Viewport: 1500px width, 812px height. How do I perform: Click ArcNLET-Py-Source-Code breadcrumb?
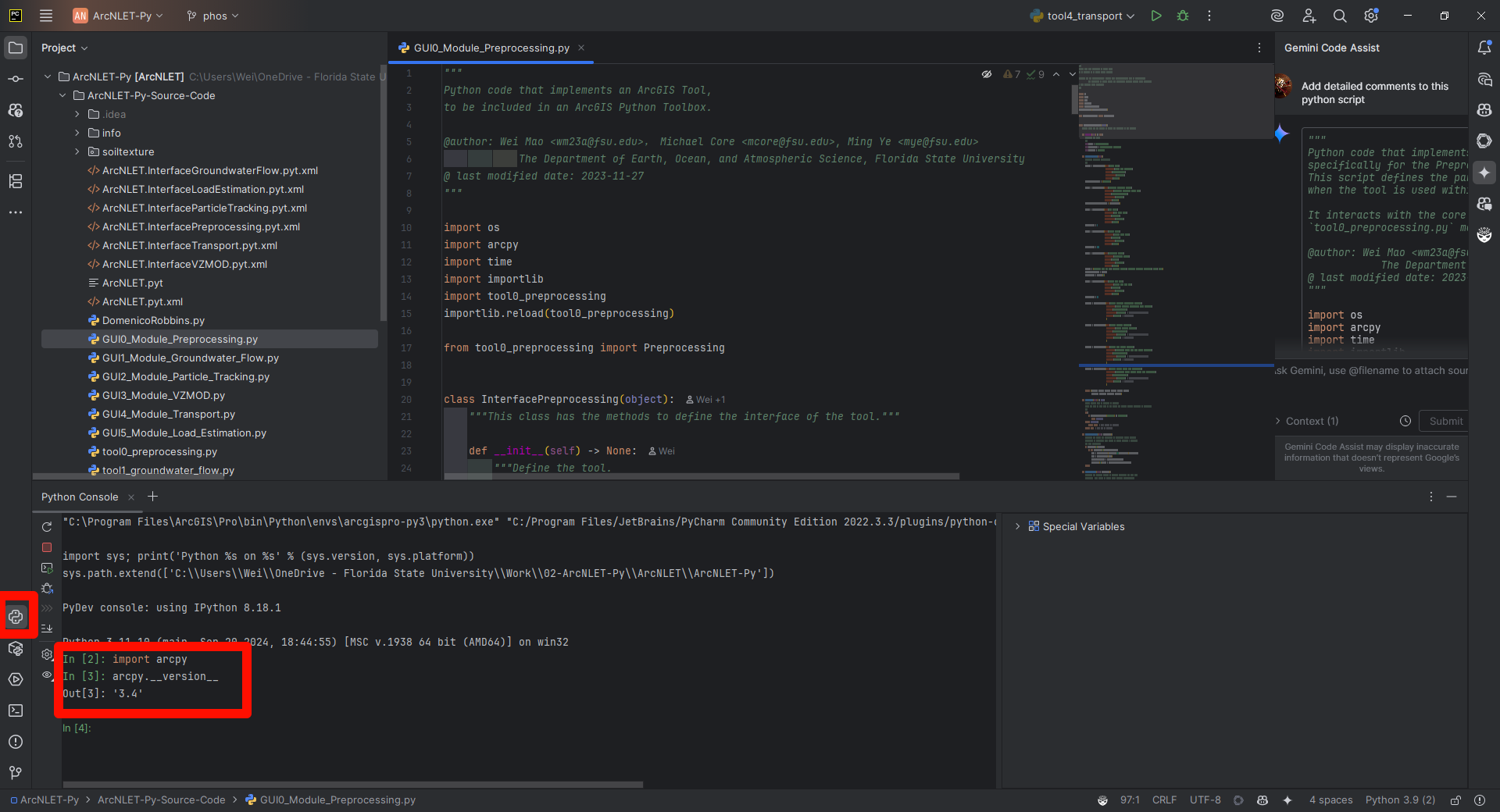tap(161, 800)
